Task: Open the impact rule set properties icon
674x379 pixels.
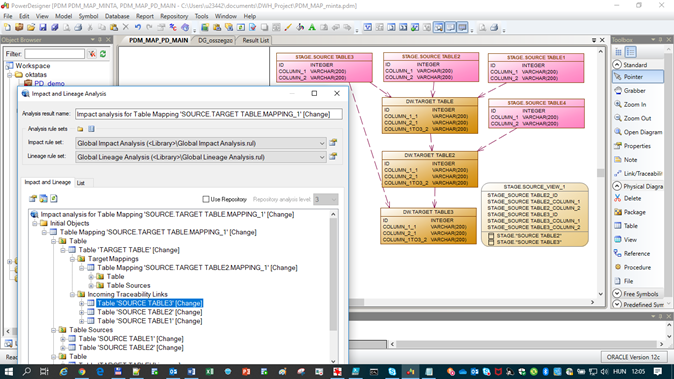Action: (333, 142)
